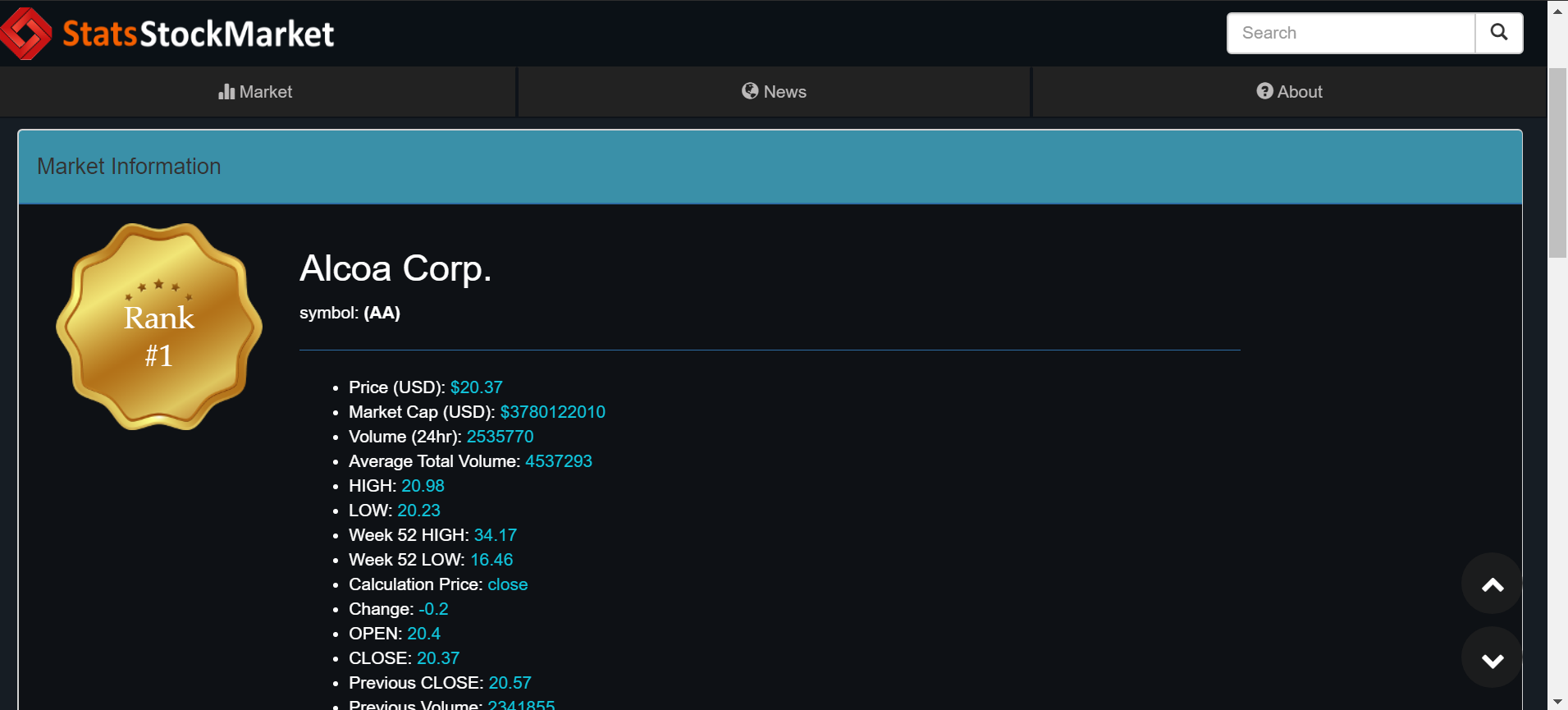Click the Week 52 HIGH value 34.17
This screenshot has height=710, width=1568.
496,535
